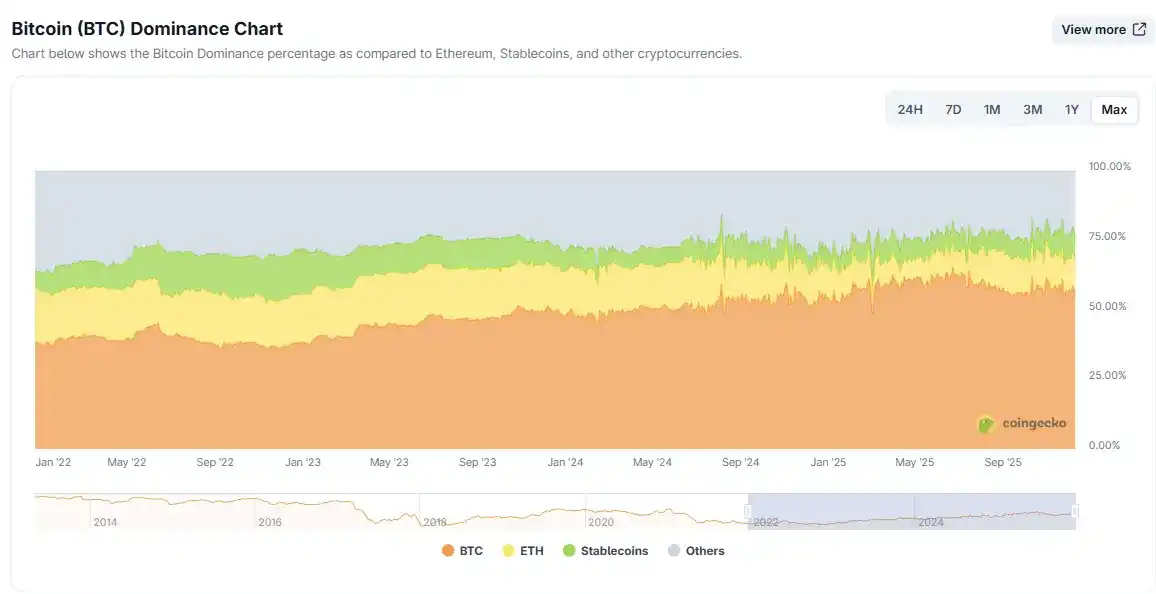This screenshot has height=594, width=1156.
Task: Click the orange BTC legend dot
Action: point(448,550)
